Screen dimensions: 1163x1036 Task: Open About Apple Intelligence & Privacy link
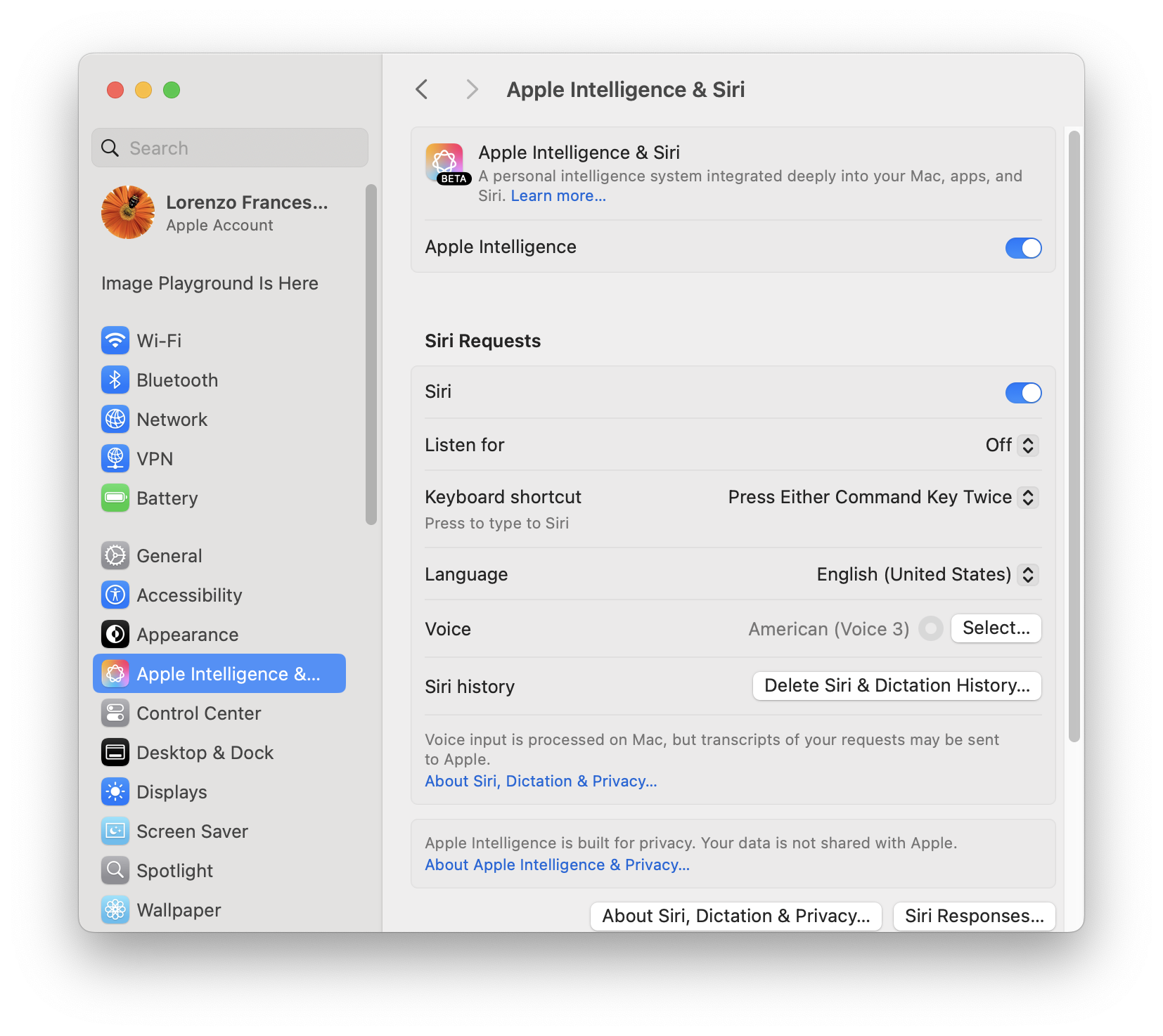pos(556,865)
